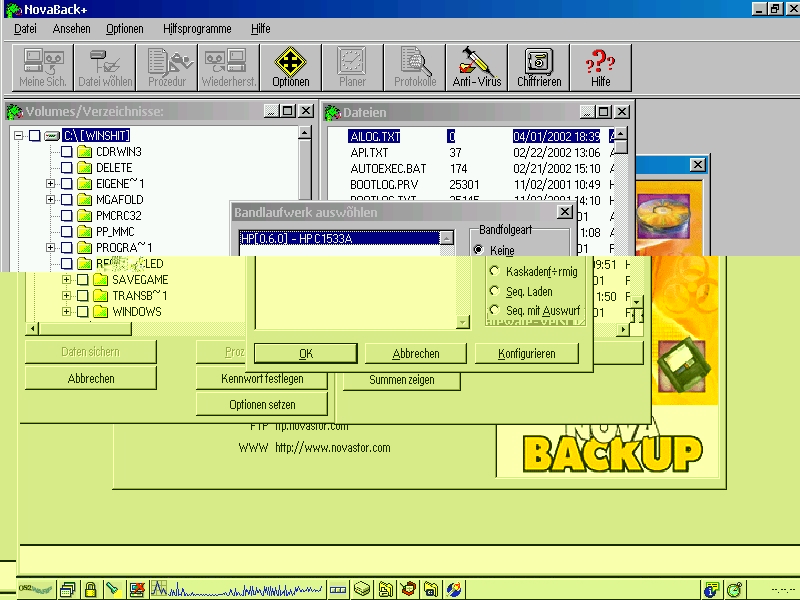Viewport: 800px width, 600px height.
Task: Click the clock tray icon on taskbar
Action: point(734,590)
